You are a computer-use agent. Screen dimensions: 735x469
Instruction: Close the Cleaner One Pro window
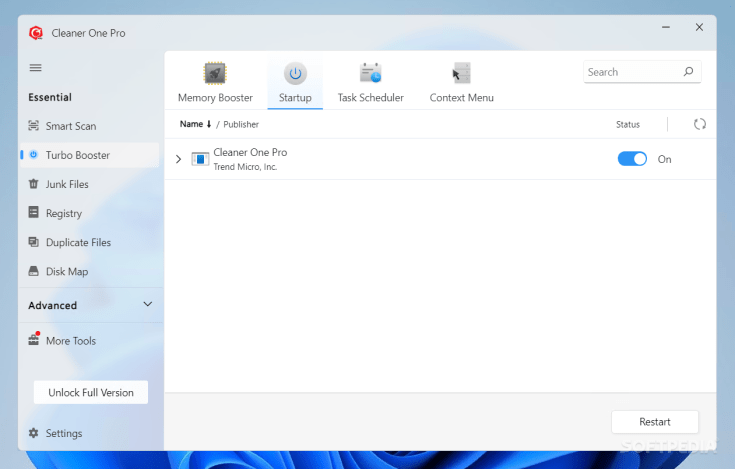pyautogui.click(x=699, y=27)
